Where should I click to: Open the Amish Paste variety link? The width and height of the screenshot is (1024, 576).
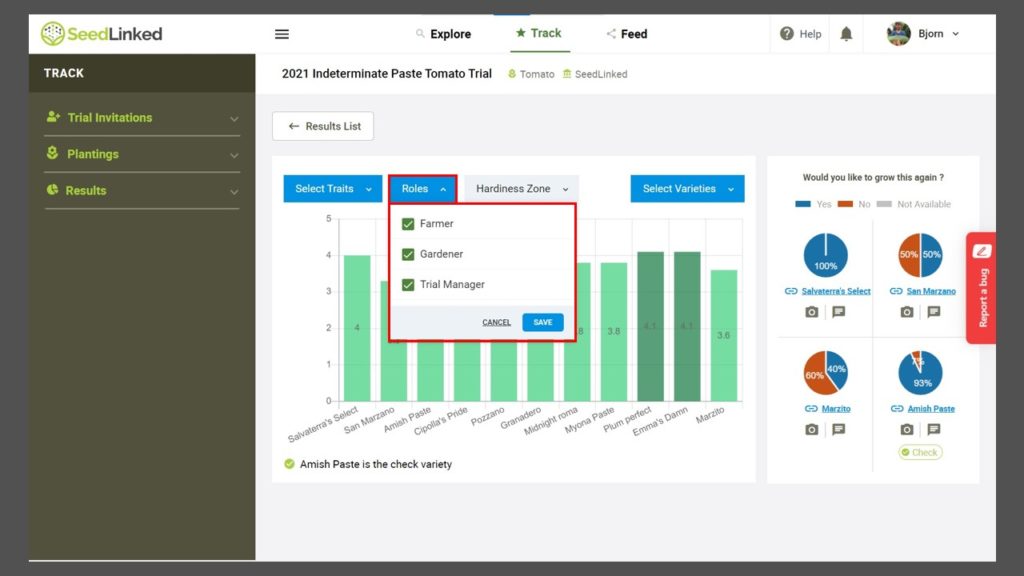(x=931, y=409)
